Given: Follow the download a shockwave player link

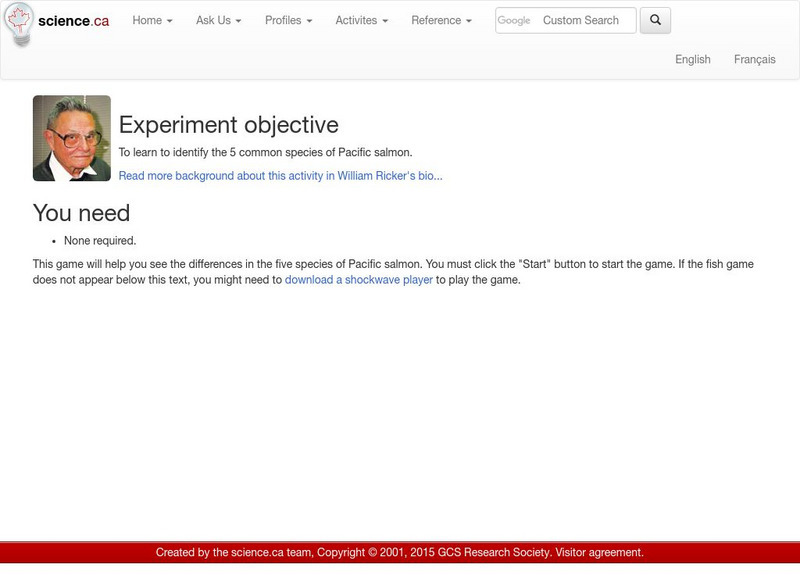Looking at the screenshot, I should [358, 280].
